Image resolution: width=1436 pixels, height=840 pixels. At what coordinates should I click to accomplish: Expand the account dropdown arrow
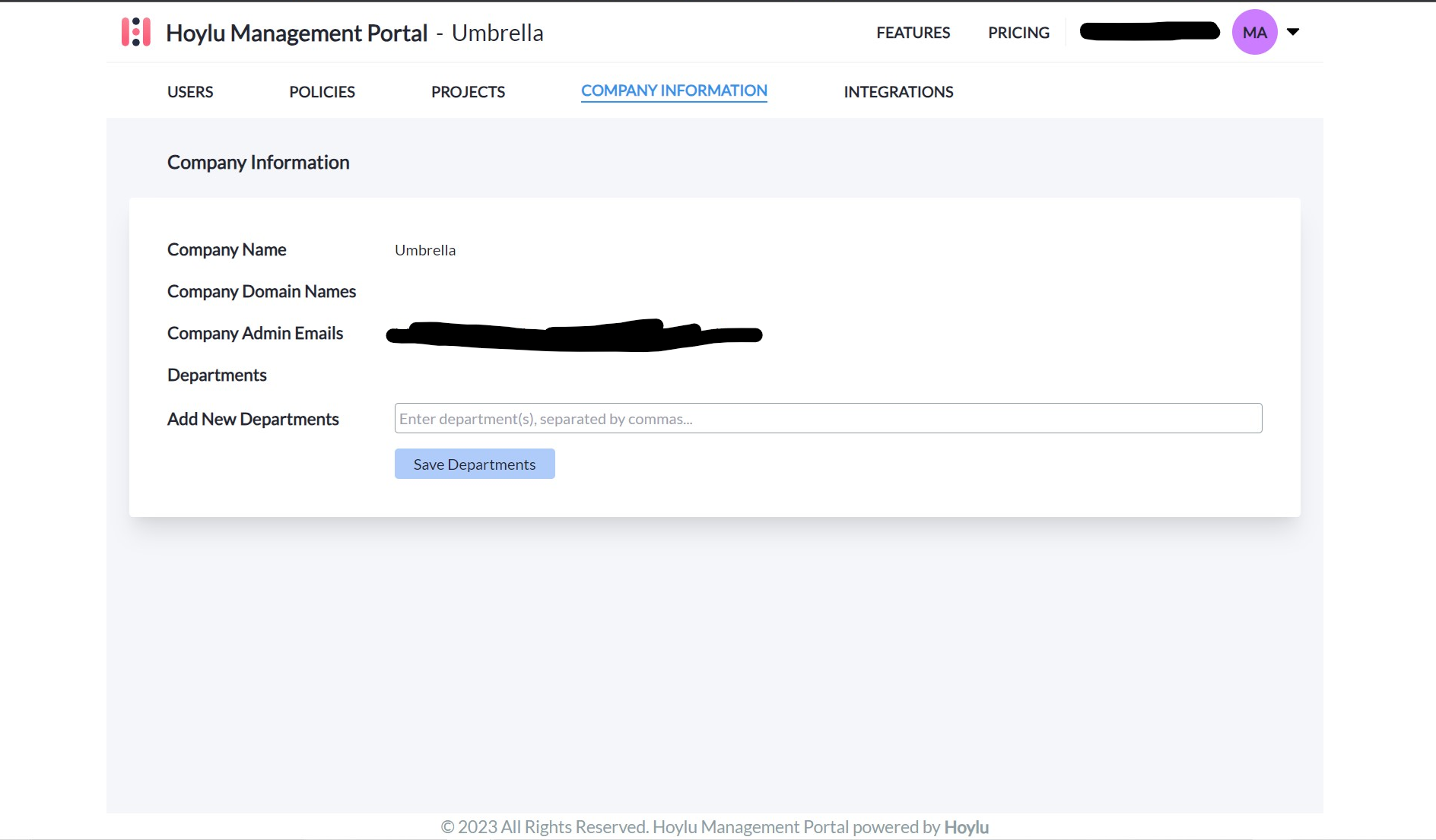[x=1293, y=32]
